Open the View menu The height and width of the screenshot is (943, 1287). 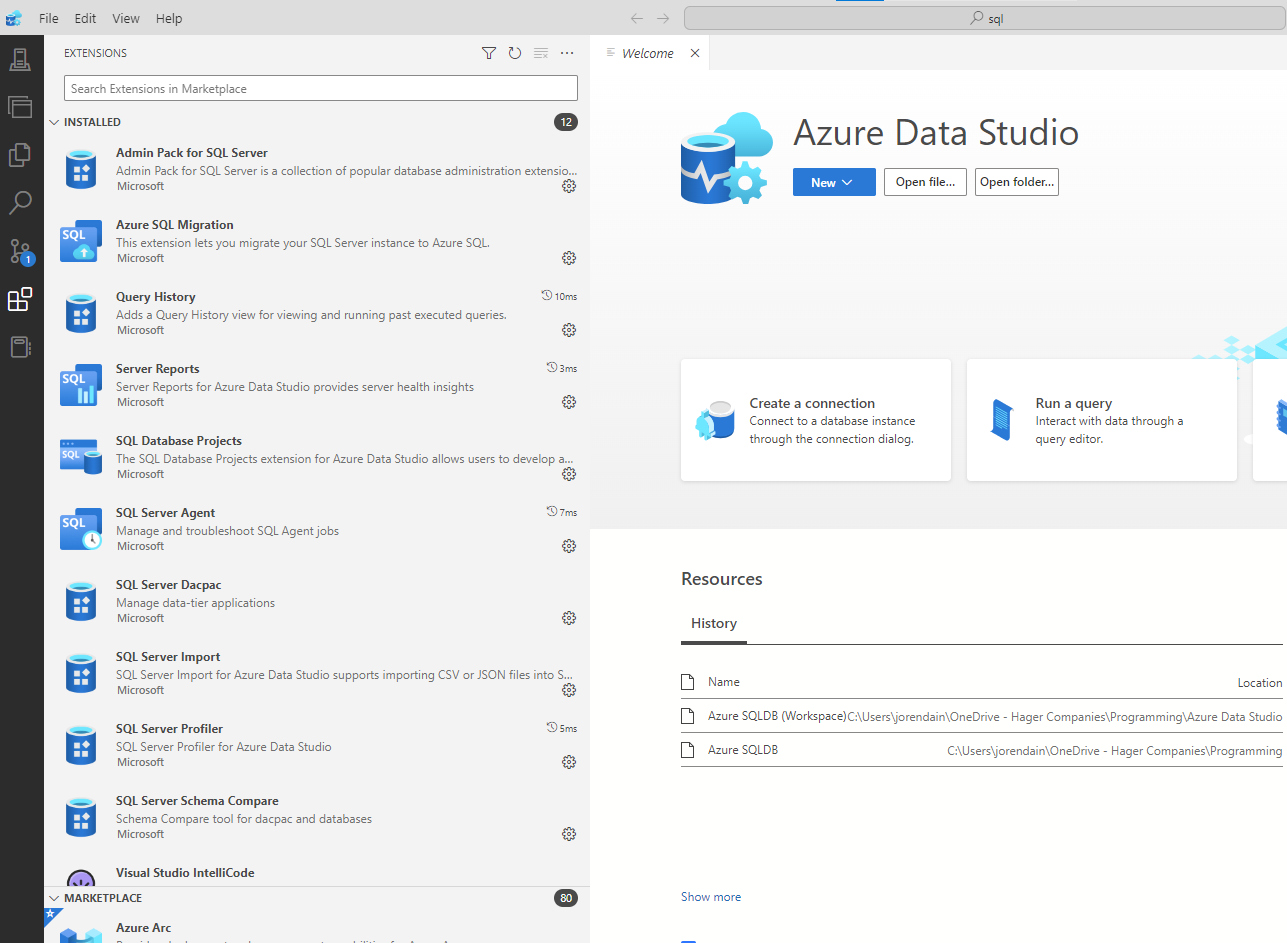pyautogui.click(x=126, y=18)
